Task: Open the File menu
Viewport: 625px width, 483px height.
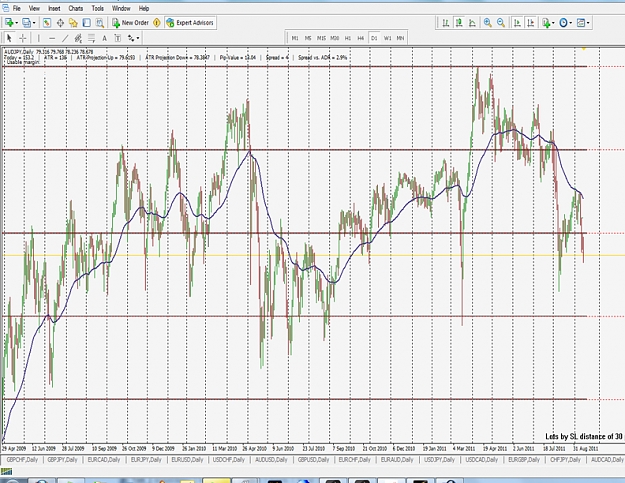Action: [16, 8]
